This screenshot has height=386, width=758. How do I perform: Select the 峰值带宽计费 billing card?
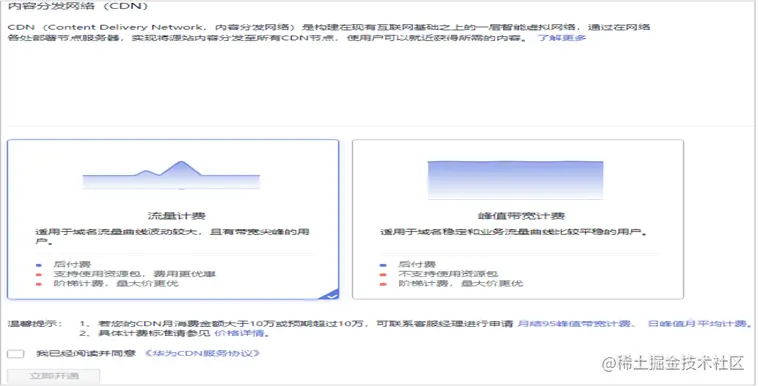coord(518,219)
